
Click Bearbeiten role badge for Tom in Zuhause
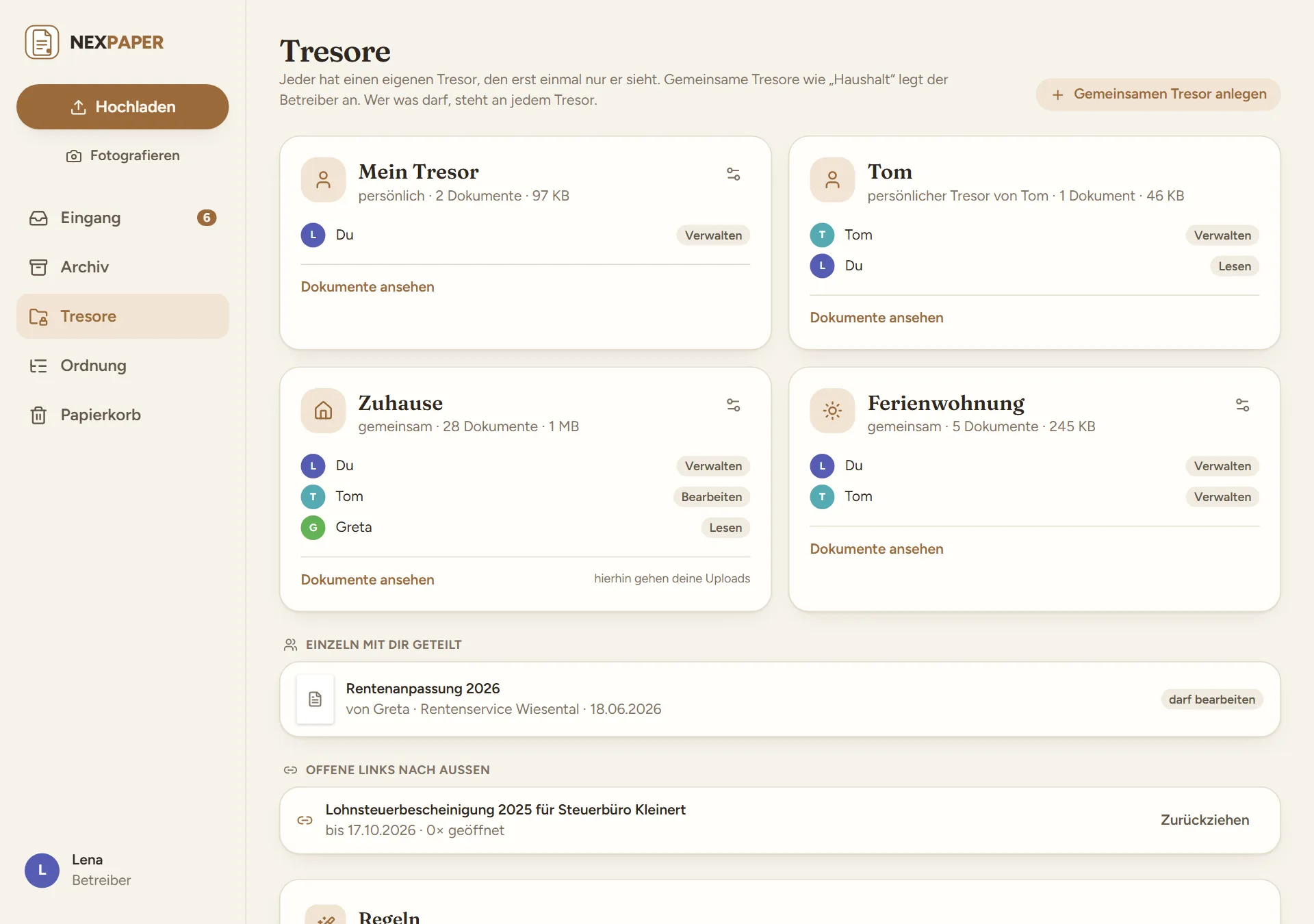(x=711, y=497)
